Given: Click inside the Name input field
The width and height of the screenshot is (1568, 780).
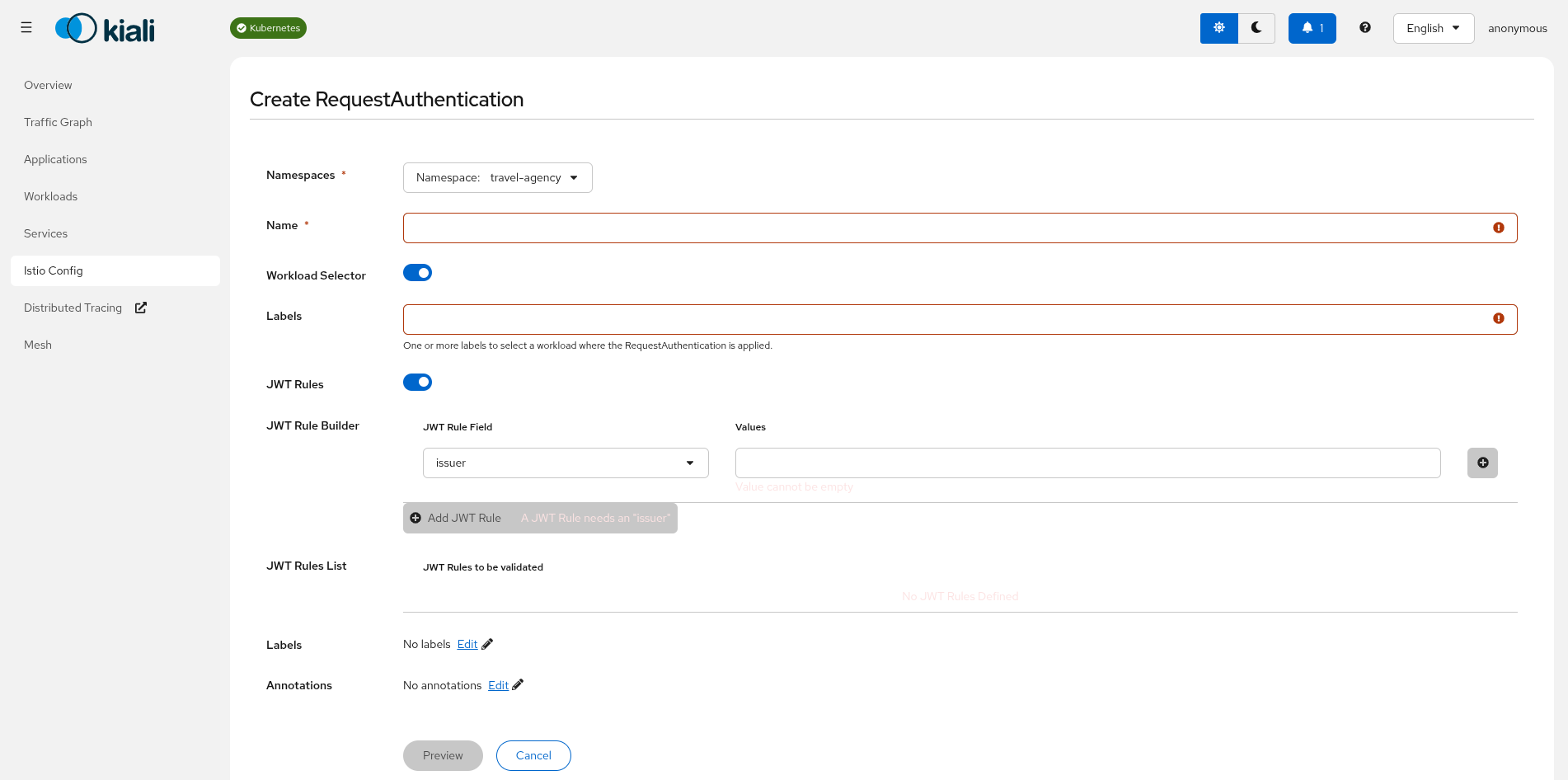Looking at the screenshot, I should (x=907, y=228).
